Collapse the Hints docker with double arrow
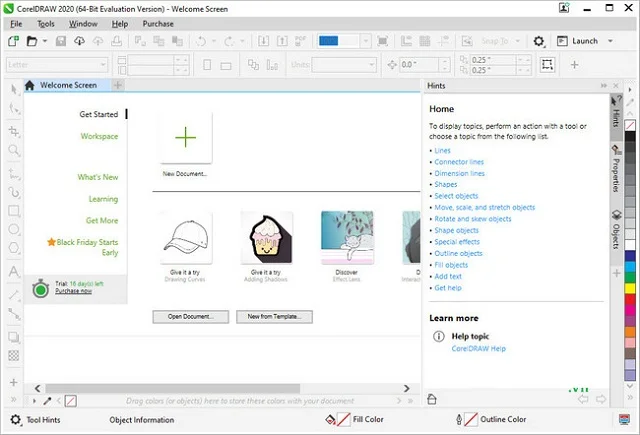Image resolution: width=640 pixels, height=435 pixels. click(604, 86)
